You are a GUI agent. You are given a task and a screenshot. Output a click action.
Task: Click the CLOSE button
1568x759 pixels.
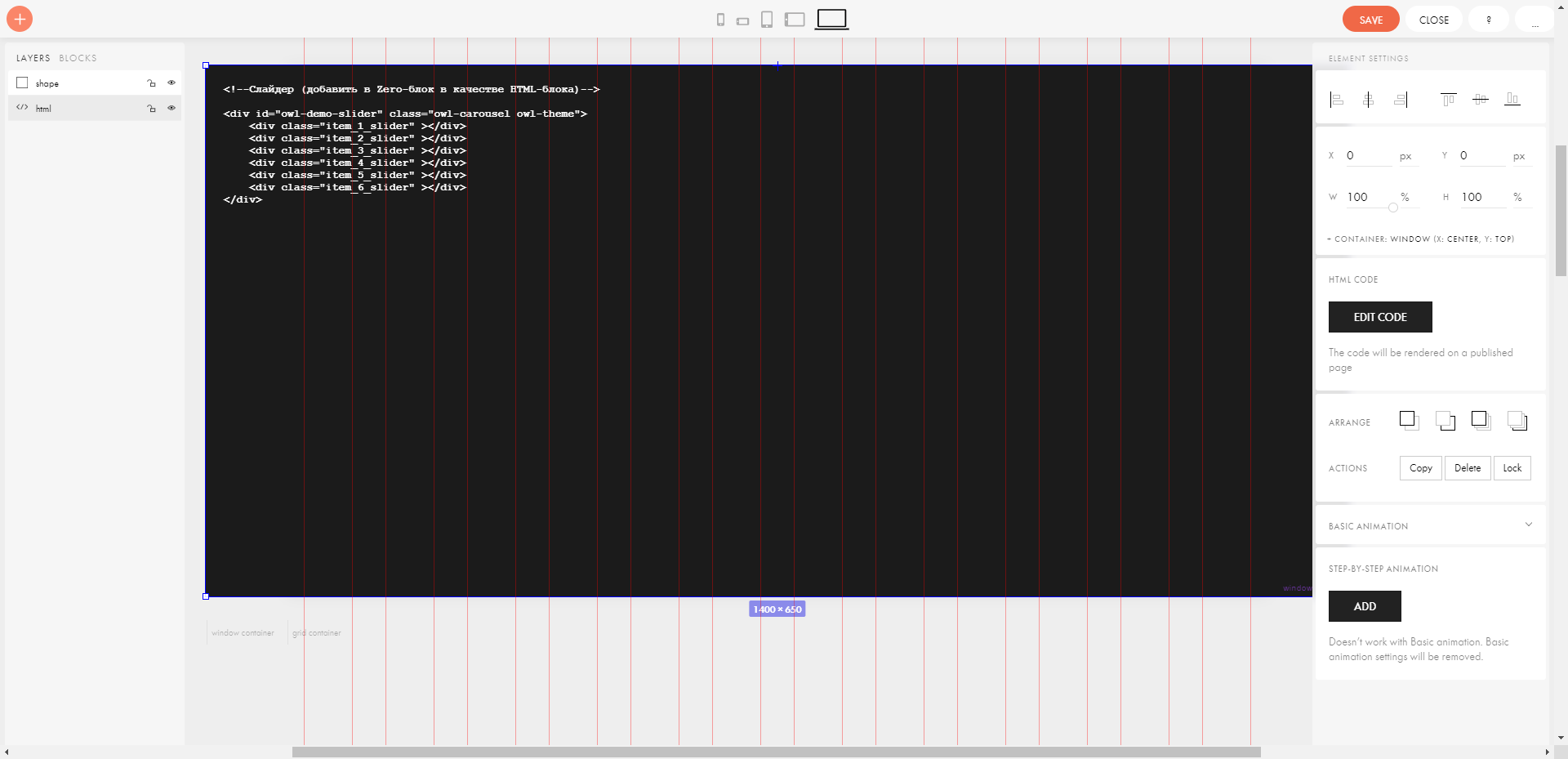pyautogui.click(x=1434, y=19)
